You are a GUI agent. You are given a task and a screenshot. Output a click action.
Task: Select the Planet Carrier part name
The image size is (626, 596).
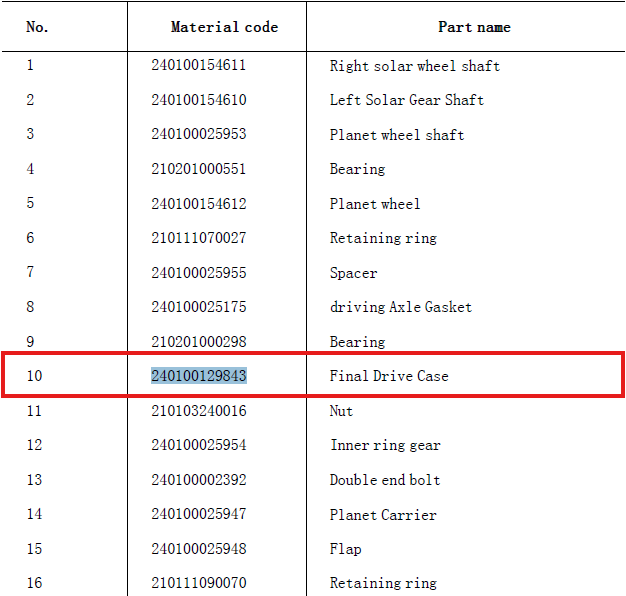tap(383, 515)
